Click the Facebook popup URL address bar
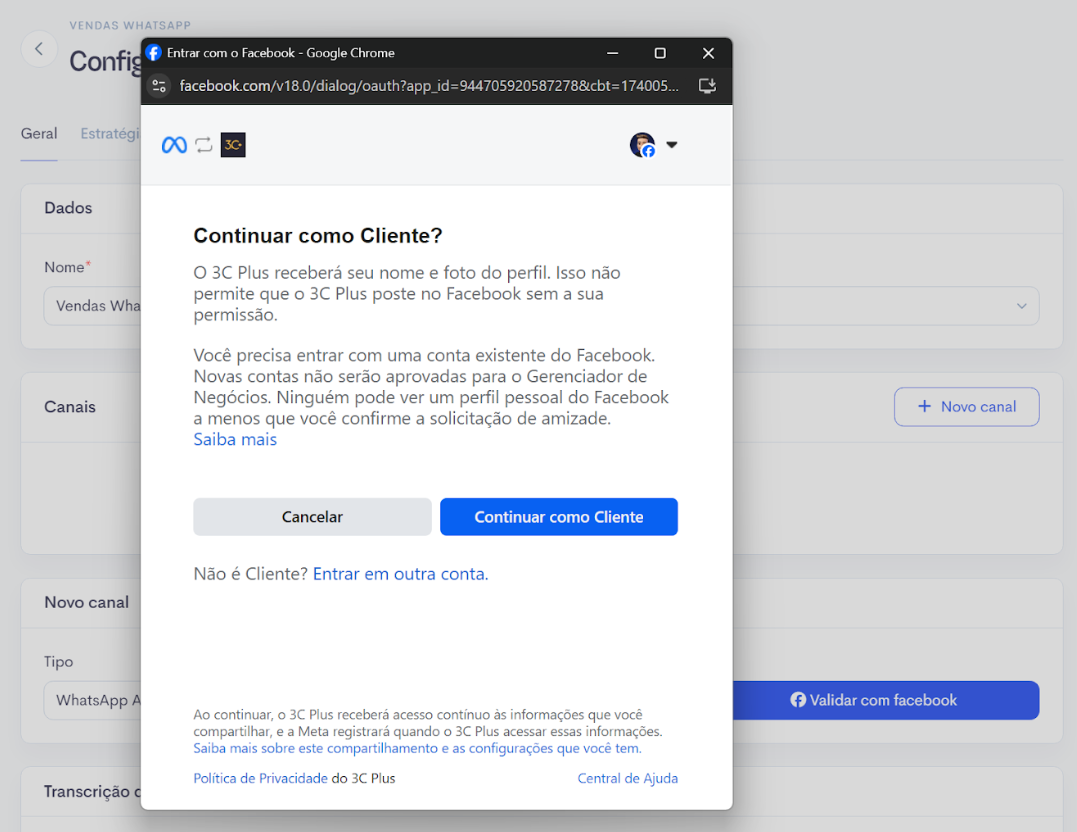Screen dimensions: 1077x832 tap(429, 86)
